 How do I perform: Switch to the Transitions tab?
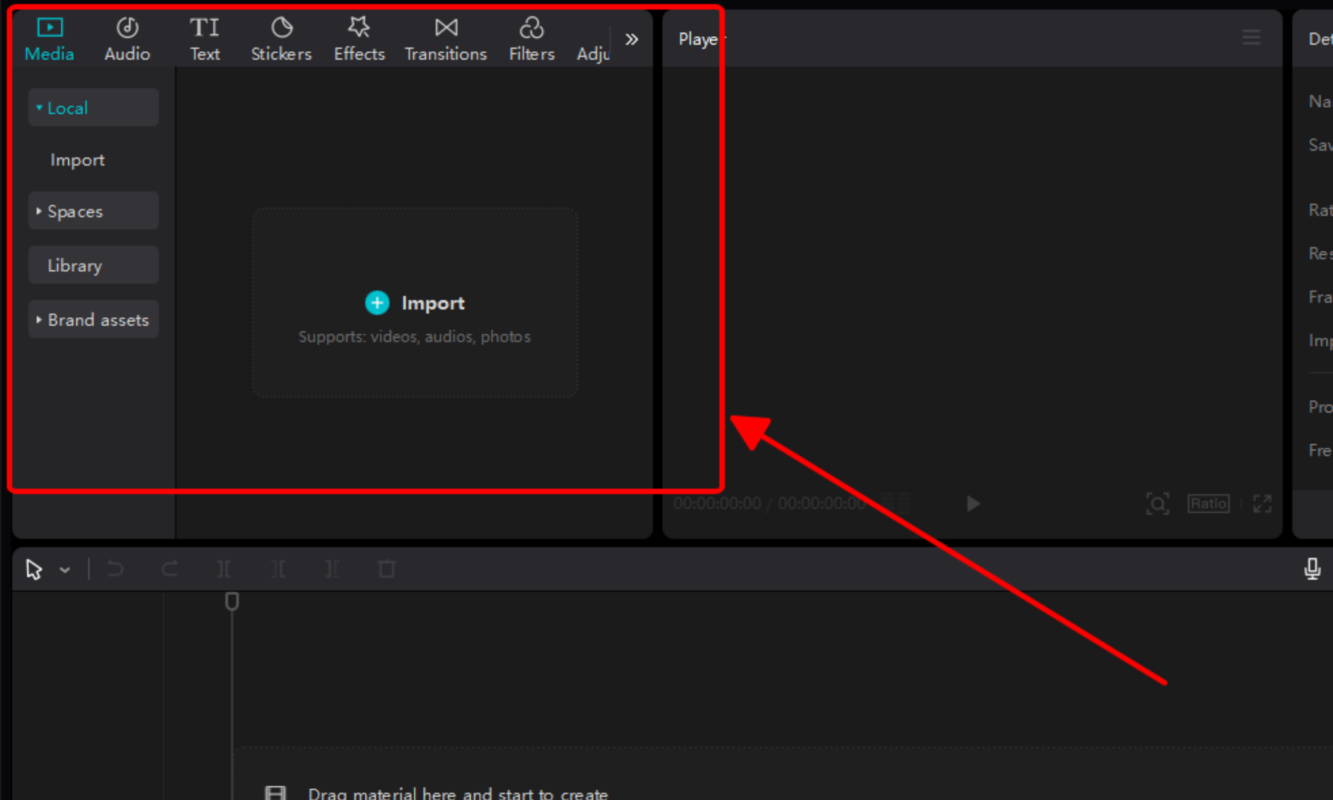point(445,40)
